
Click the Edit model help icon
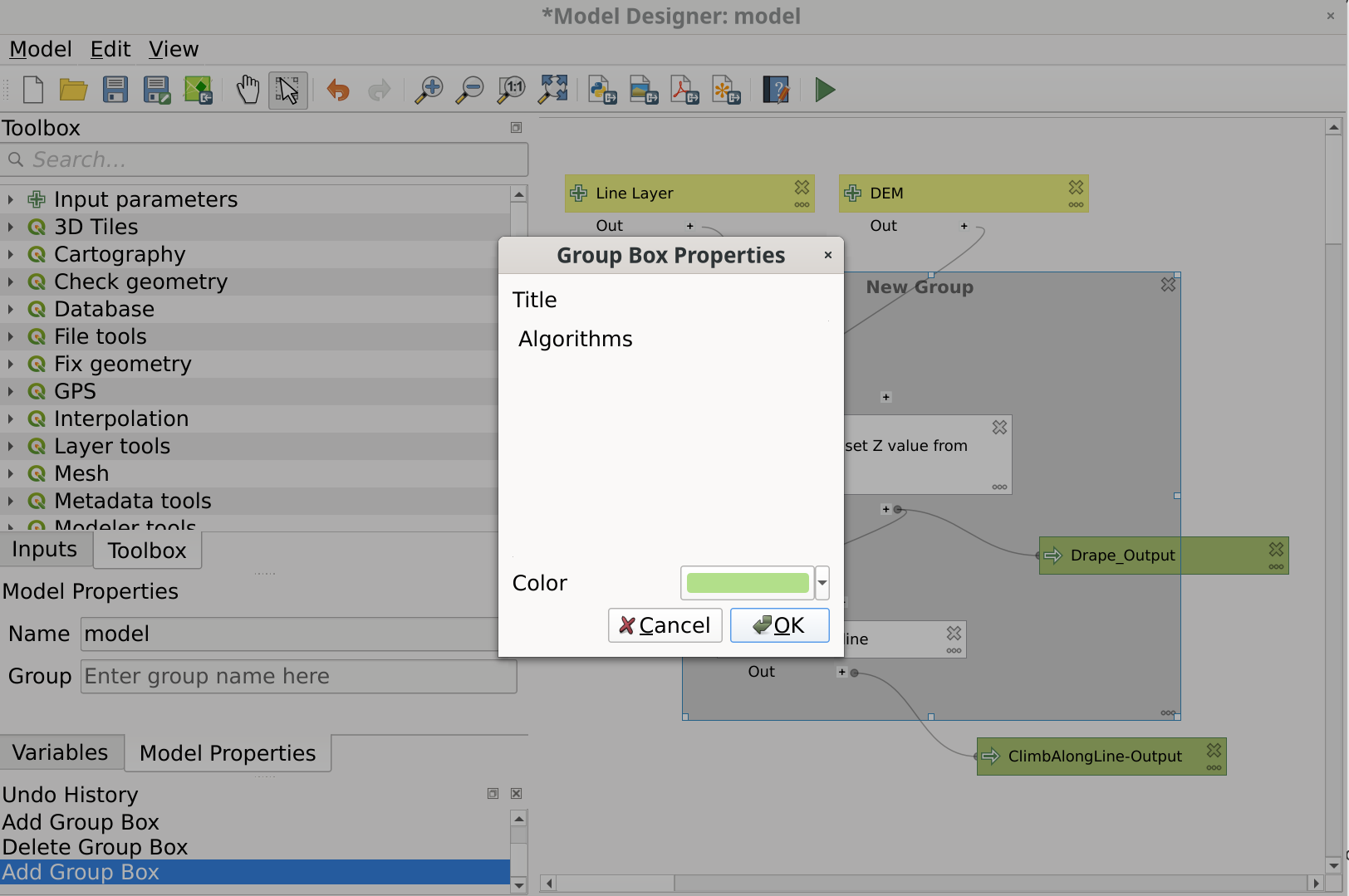[776, 90]
